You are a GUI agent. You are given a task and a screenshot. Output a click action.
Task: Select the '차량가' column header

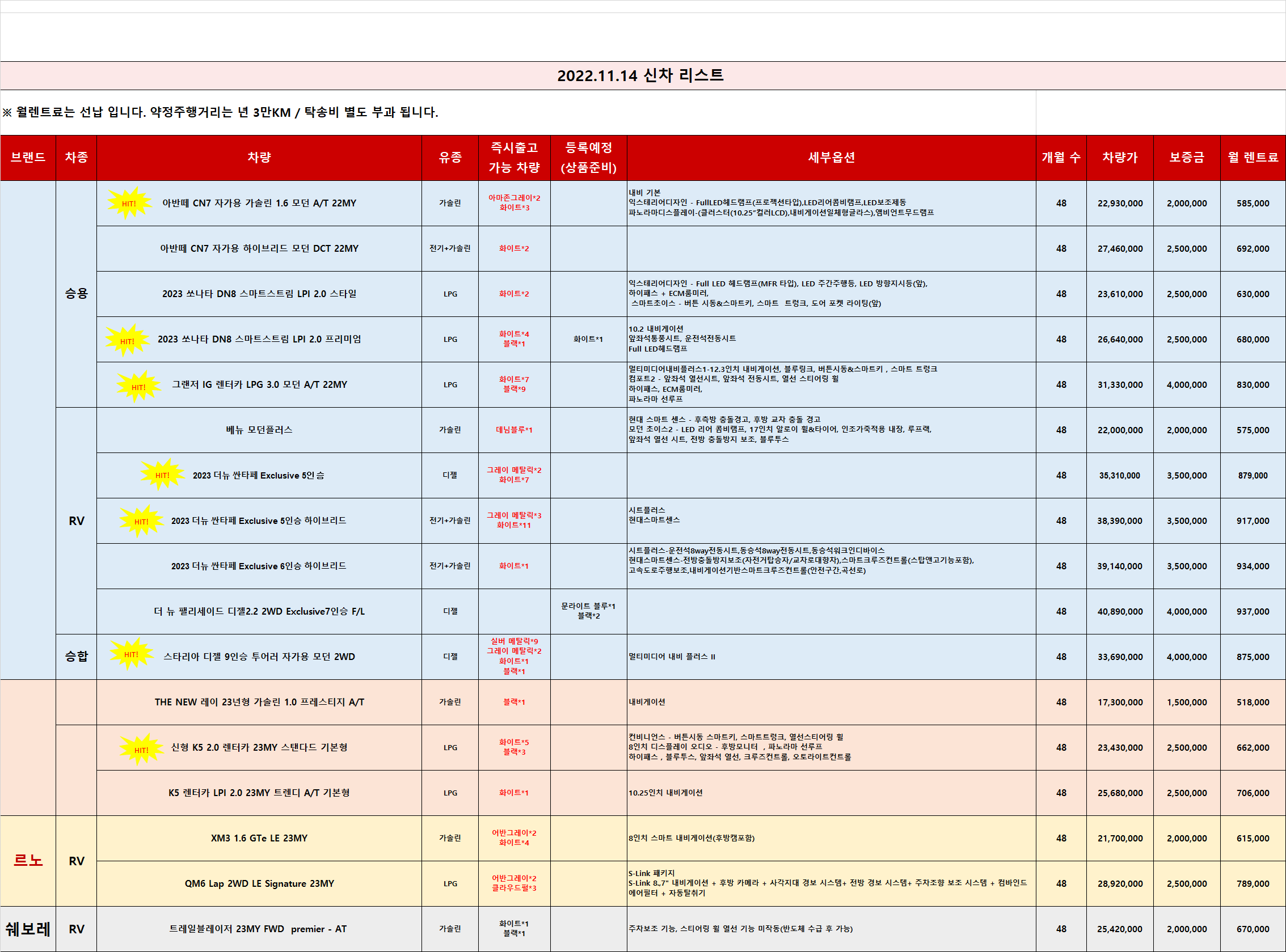tap(1120, 158)
